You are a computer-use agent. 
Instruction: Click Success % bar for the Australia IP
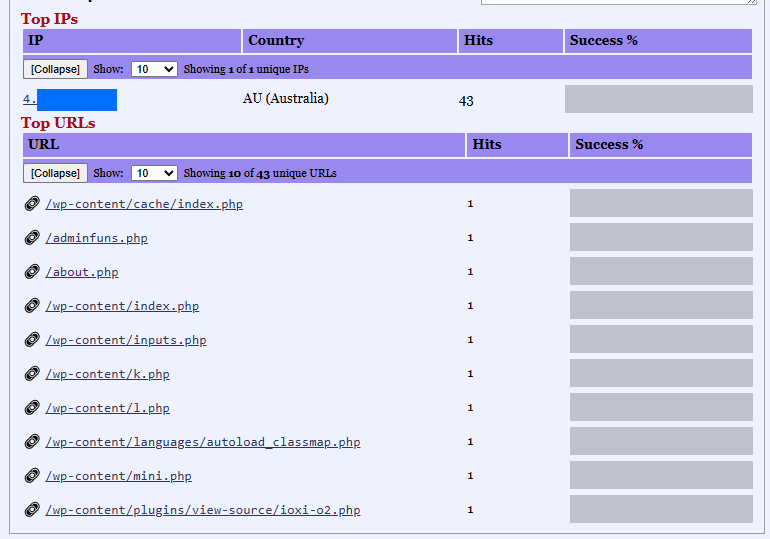pyautogui.click(x=658, y=99)
